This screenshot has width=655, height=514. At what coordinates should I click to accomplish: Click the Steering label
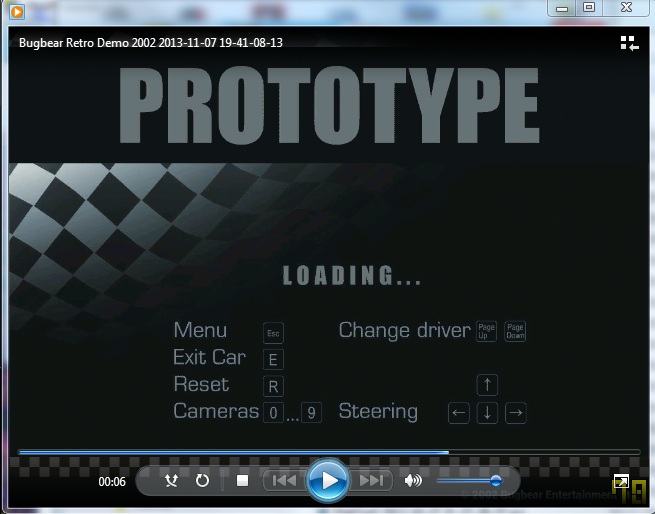(378, 412)
